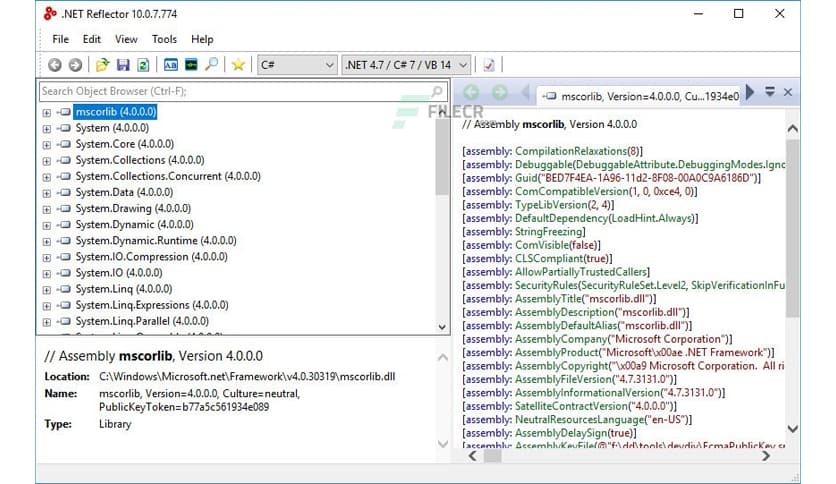
Task: Click the AllowPartiallyTrustedCallers attribute link
Action: coord(581,272)
